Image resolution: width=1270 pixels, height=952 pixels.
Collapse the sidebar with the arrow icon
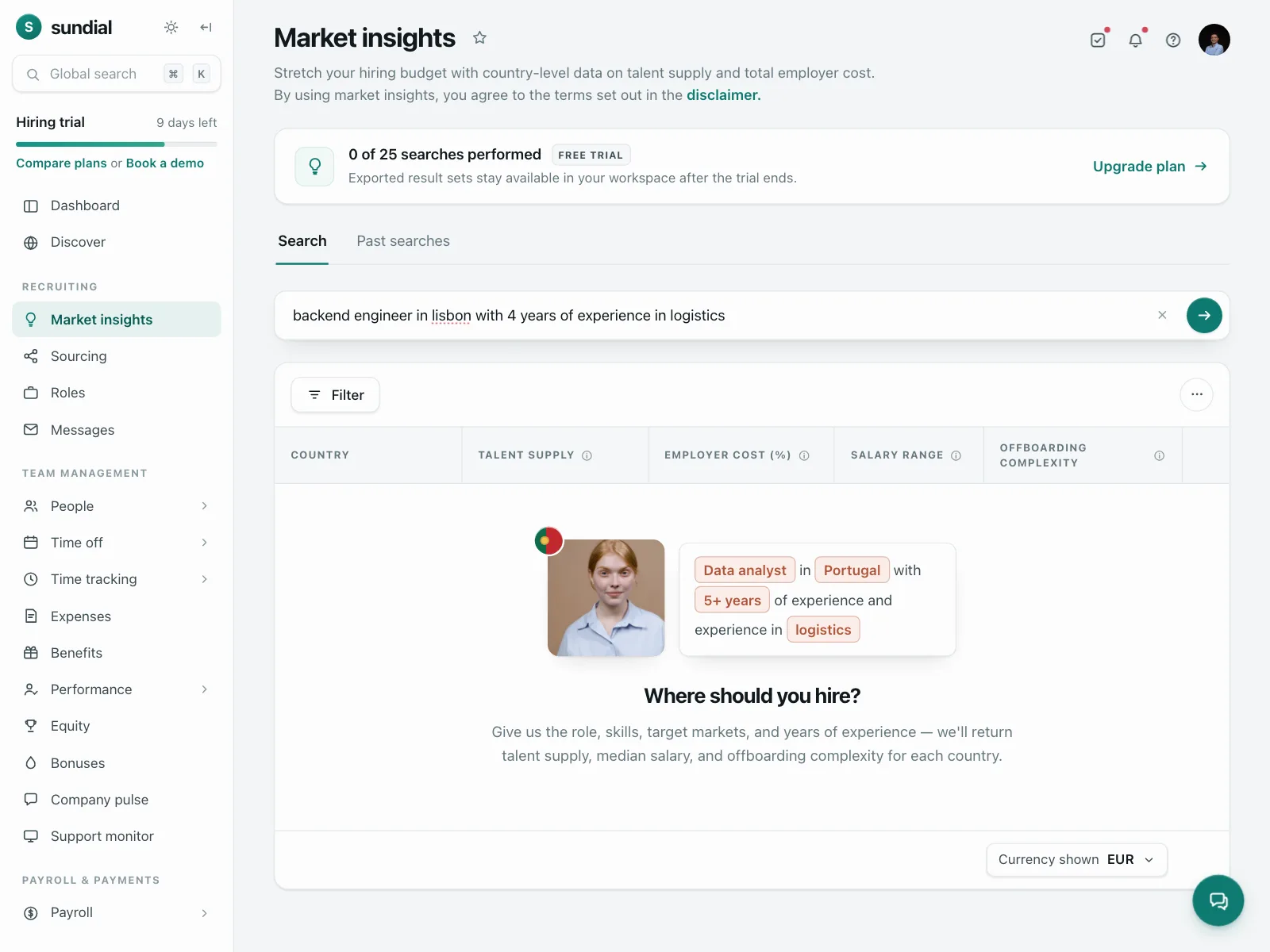[x=206, y=28]
